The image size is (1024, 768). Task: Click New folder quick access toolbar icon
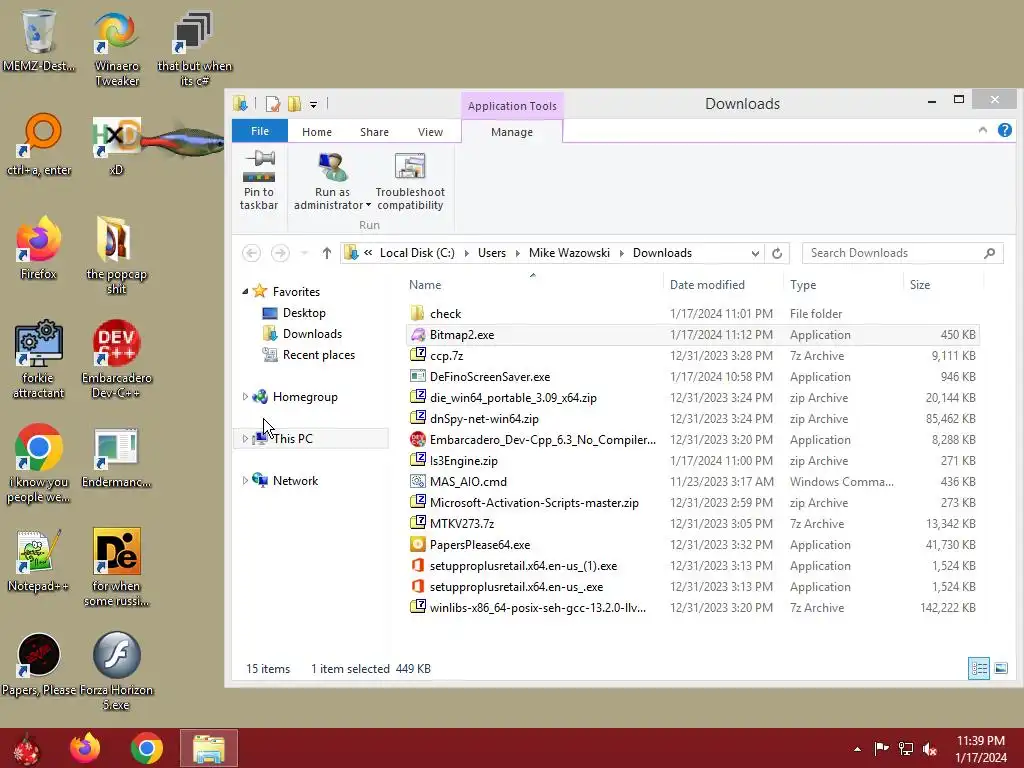click(295, 104)
